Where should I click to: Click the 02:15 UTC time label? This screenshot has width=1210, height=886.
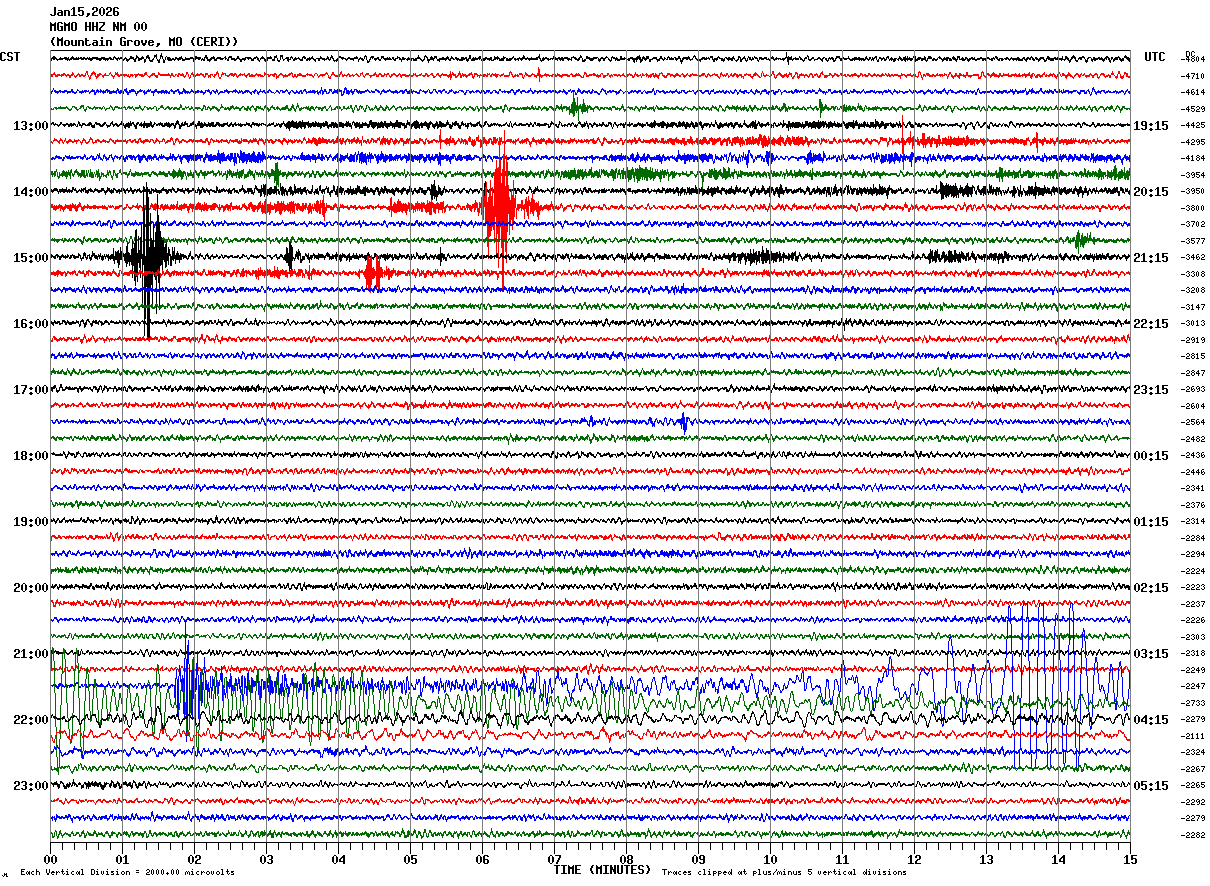point(1151,588)
